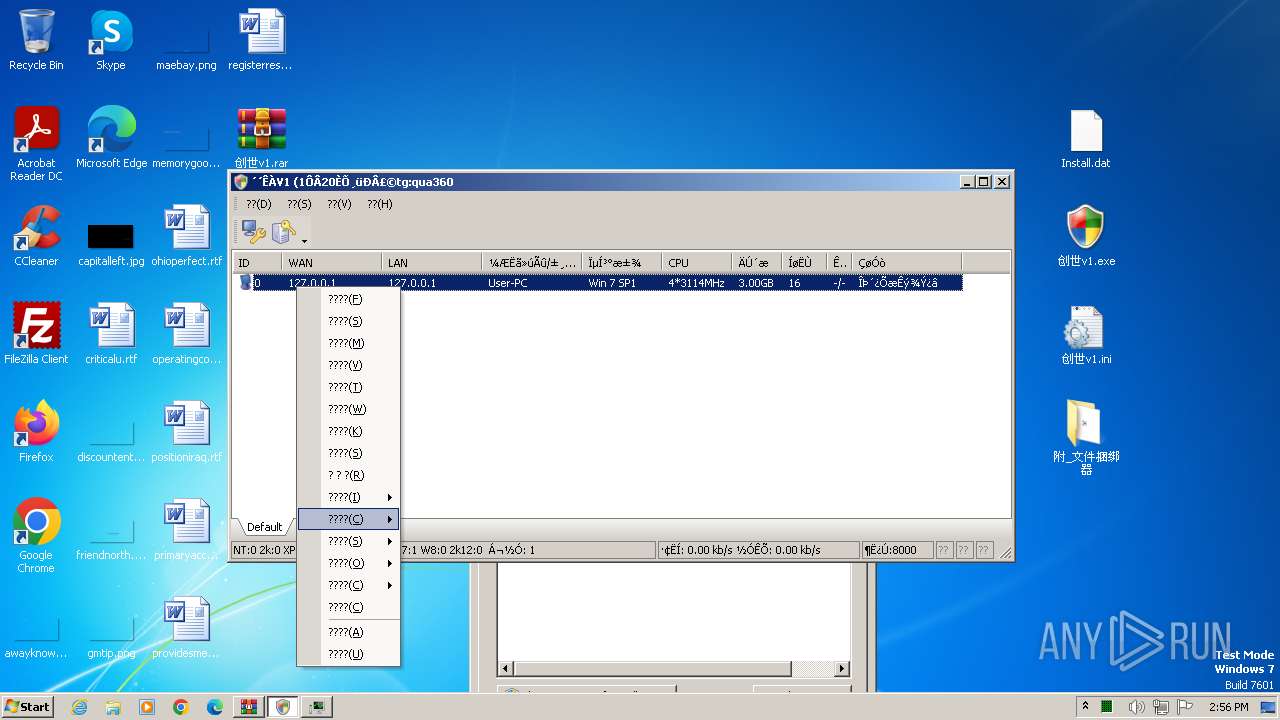Sort by the ID column header
Image resolution: width=1280 pixels, height=720 pixels.
pyautogui.click(x=257, y=263)
